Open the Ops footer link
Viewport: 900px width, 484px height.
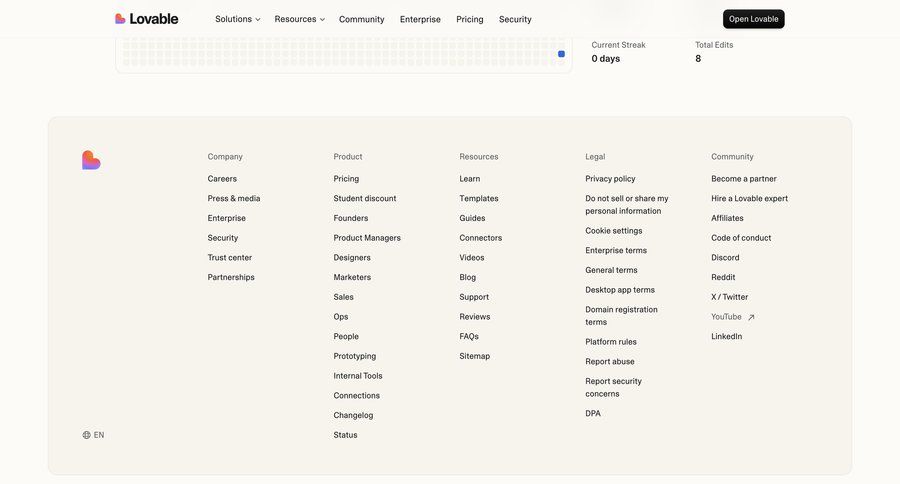[340, 317]
